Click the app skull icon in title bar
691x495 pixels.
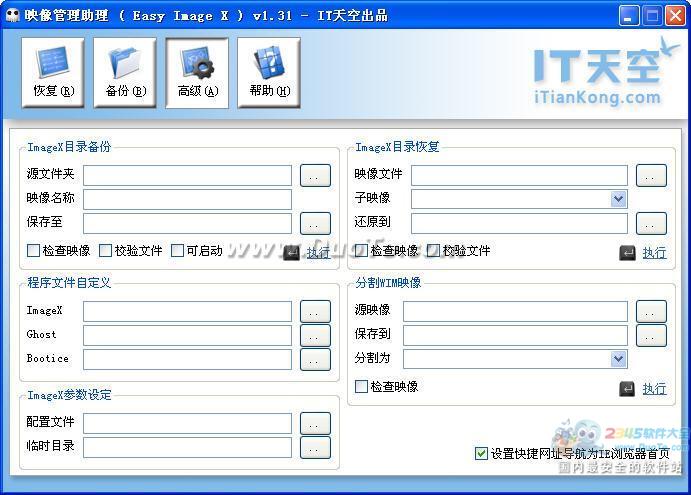pyautogui.click(x=13, y=15)
